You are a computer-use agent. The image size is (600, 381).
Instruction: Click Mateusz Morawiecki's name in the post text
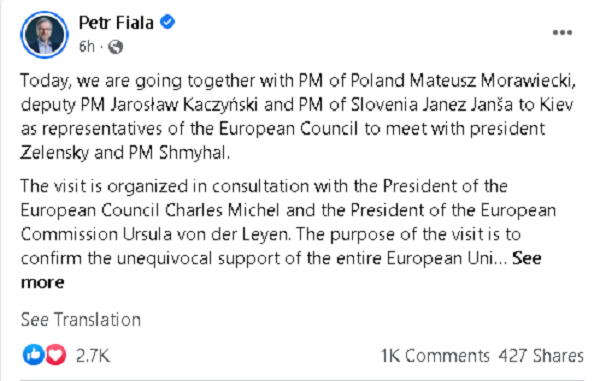pos(492,81)
